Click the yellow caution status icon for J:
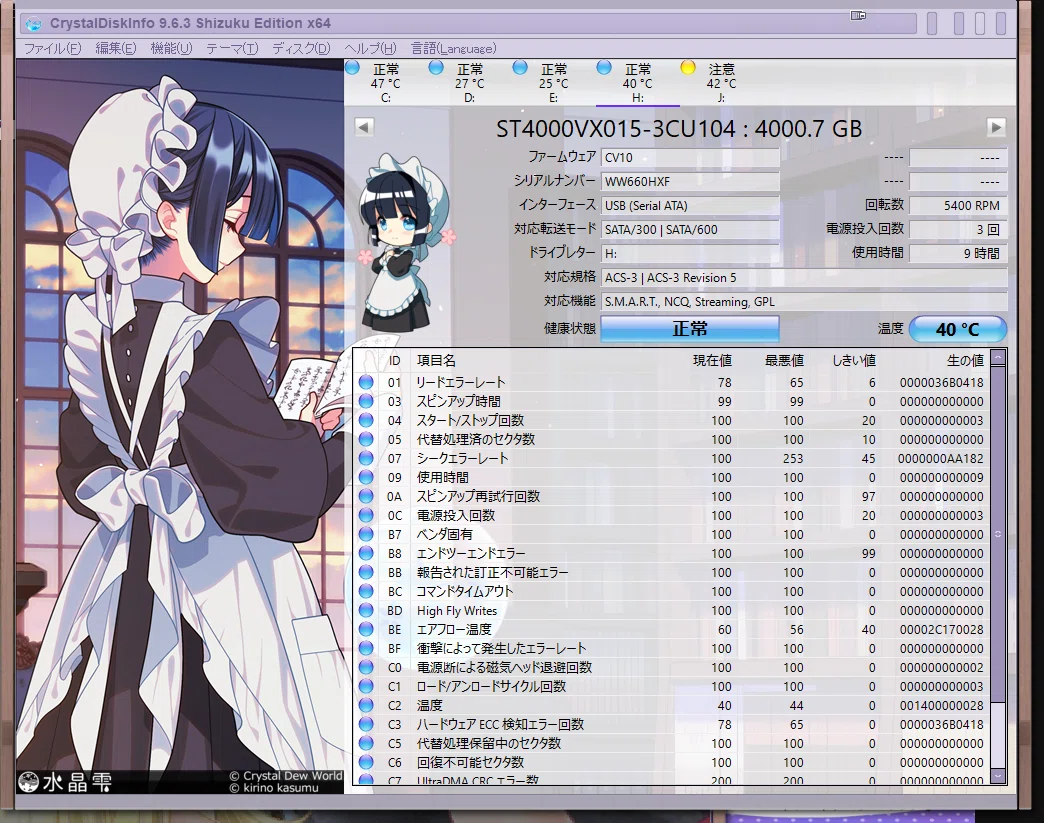This screenshot has width=1044, height=823. point(688,67)
